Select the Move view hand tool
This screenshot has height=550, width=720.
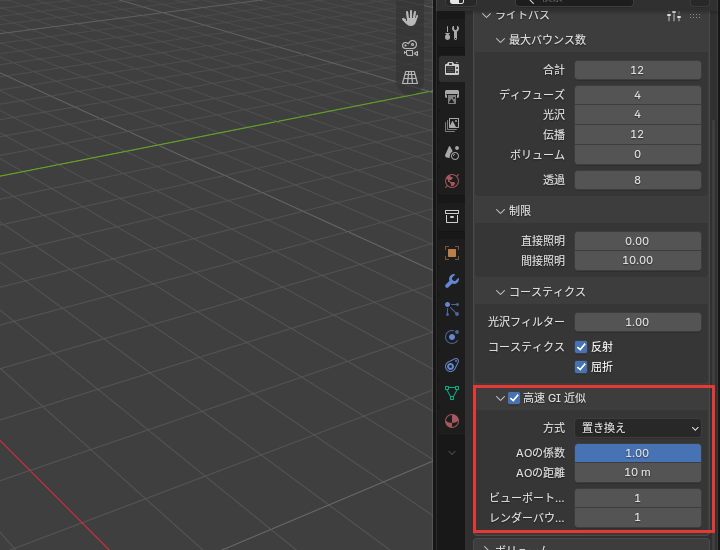410,18
